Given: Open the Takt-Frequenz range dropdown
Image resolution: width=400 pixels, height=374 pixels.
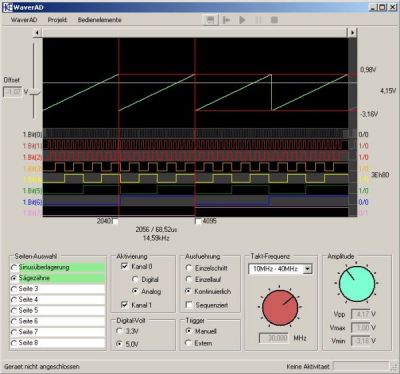Looking at the screenshot, I should [x=308, y=269].
